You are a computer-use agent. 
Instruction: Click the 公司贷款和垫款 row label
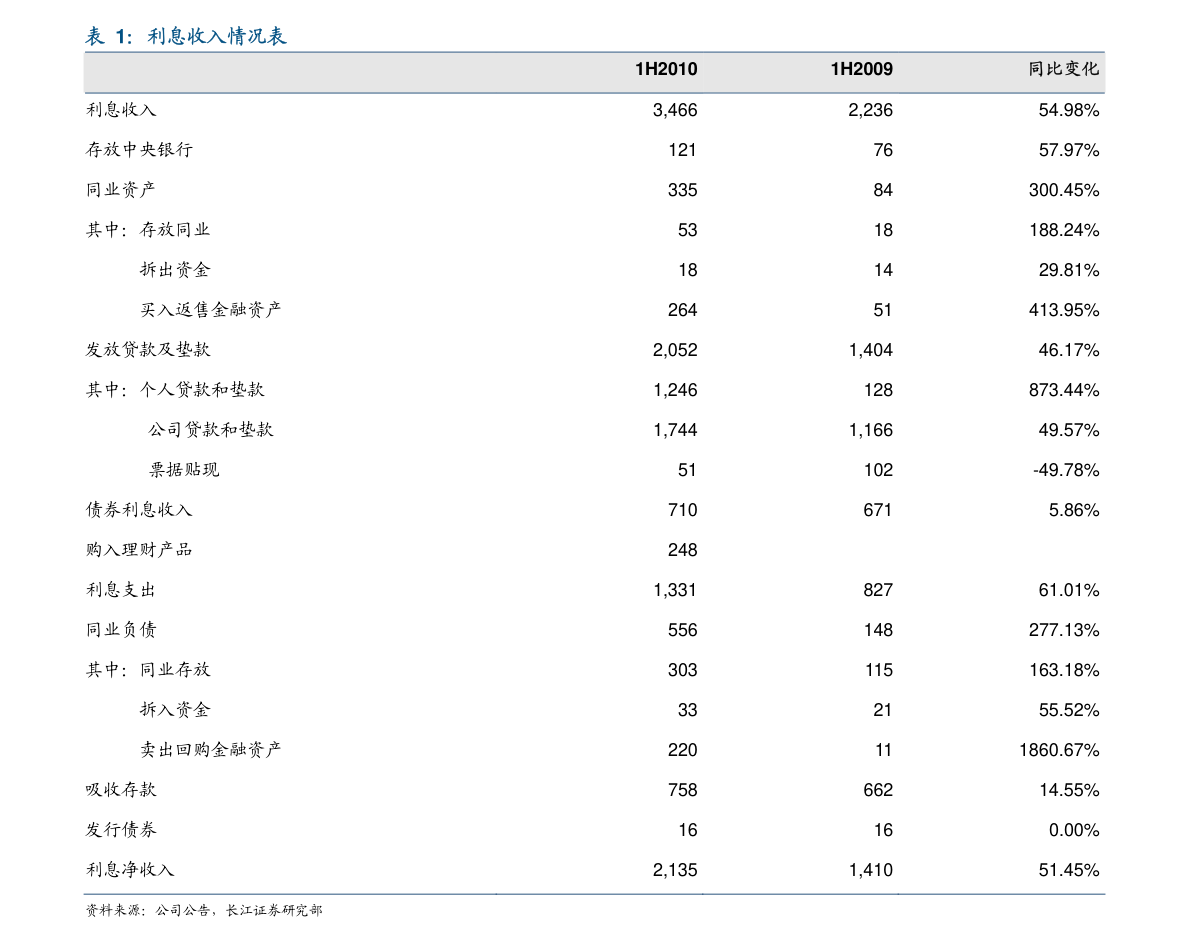(x=210, y=429)
